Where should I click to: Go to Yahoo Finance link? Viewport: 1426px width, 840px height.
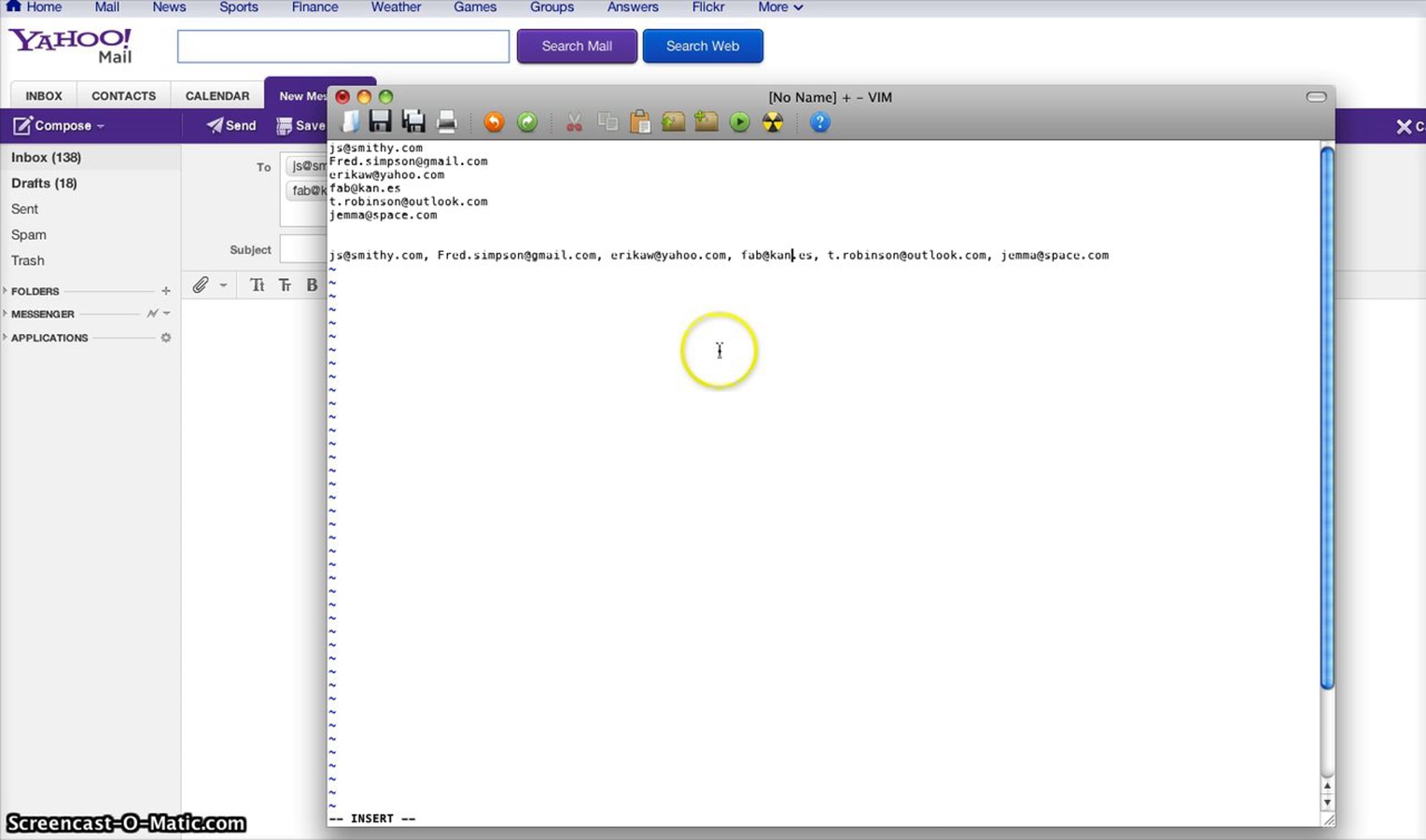[x=315, y=7]
